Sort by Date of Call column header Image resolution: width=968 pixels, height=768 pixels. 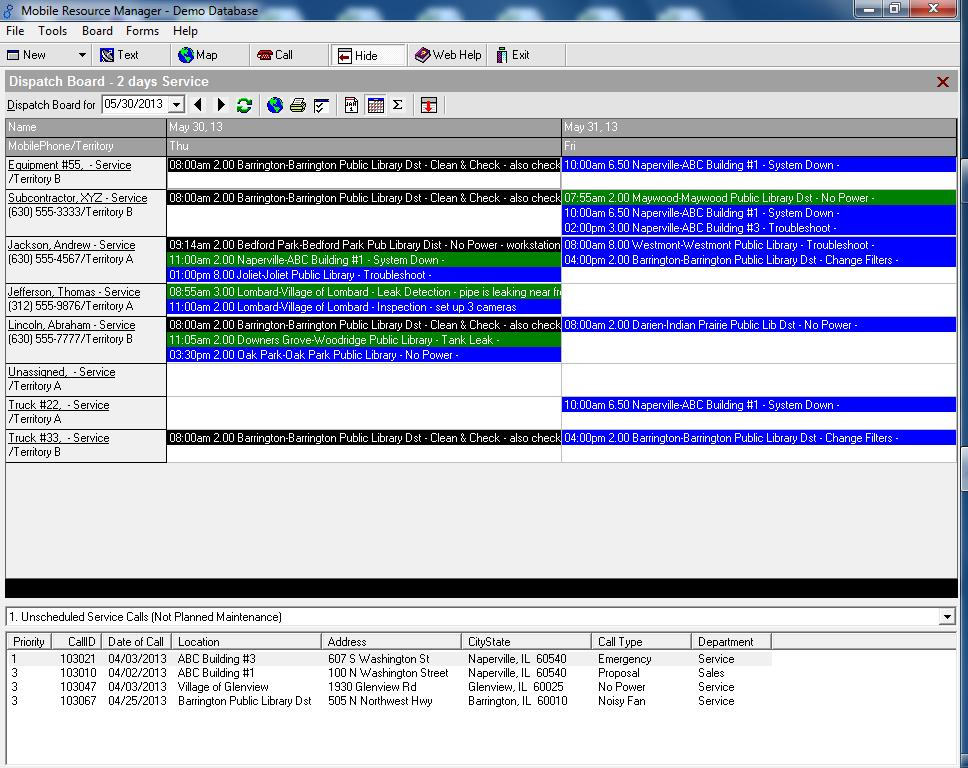[x=136, y=641]
